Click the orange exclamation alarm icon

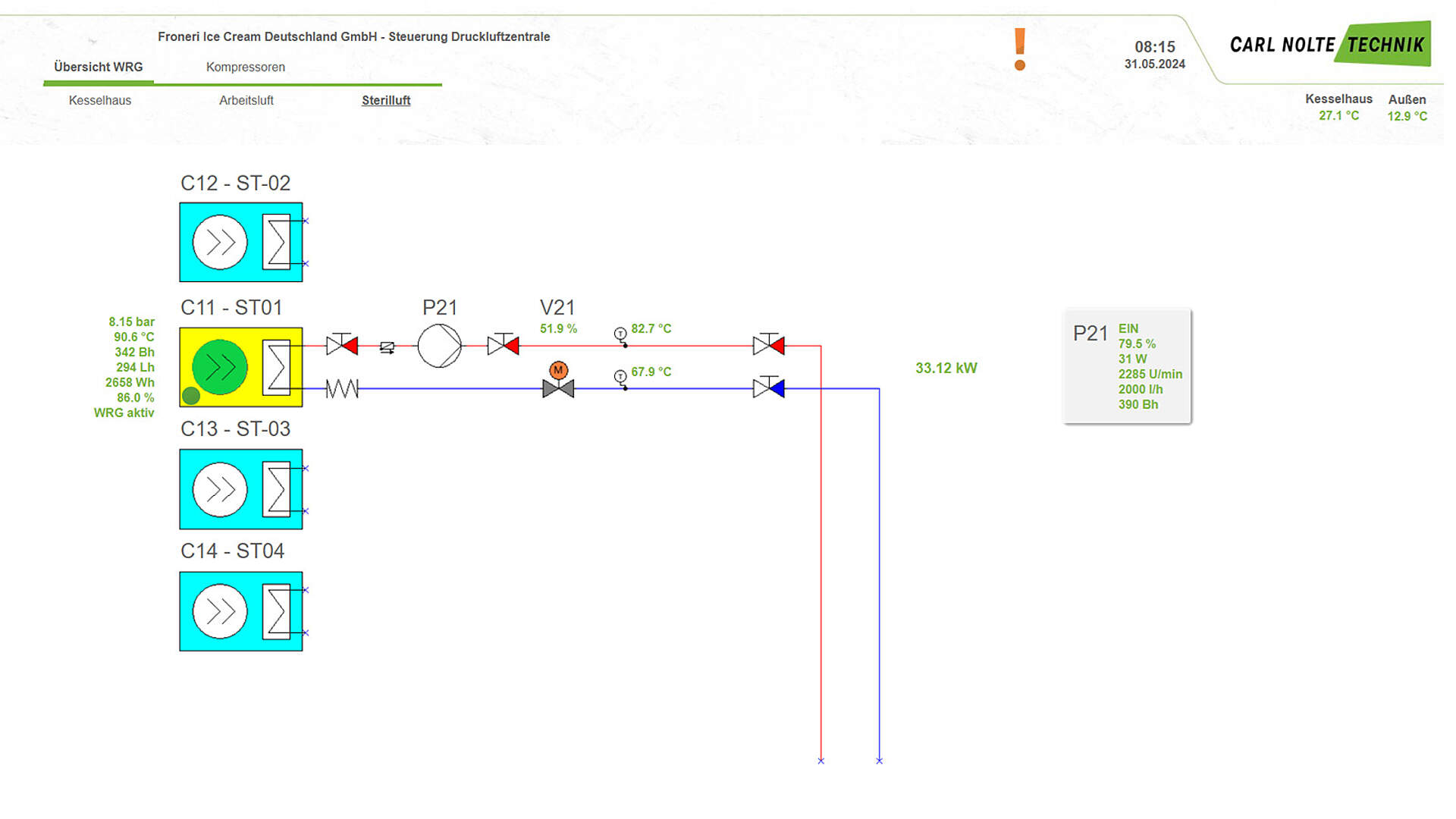1020,49
